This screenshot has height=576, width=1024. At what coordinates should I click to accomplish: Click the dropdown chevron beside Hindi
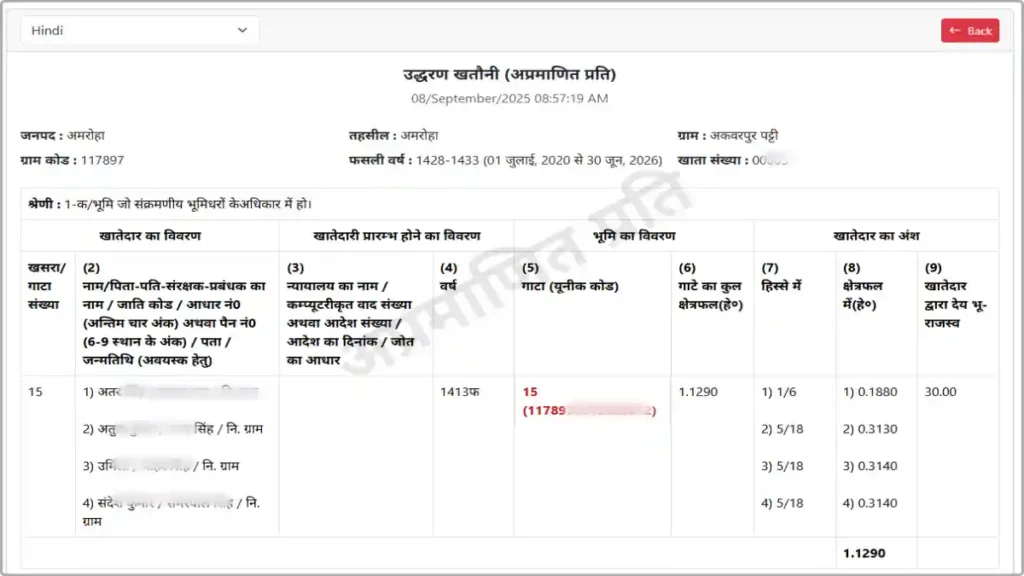243,29
